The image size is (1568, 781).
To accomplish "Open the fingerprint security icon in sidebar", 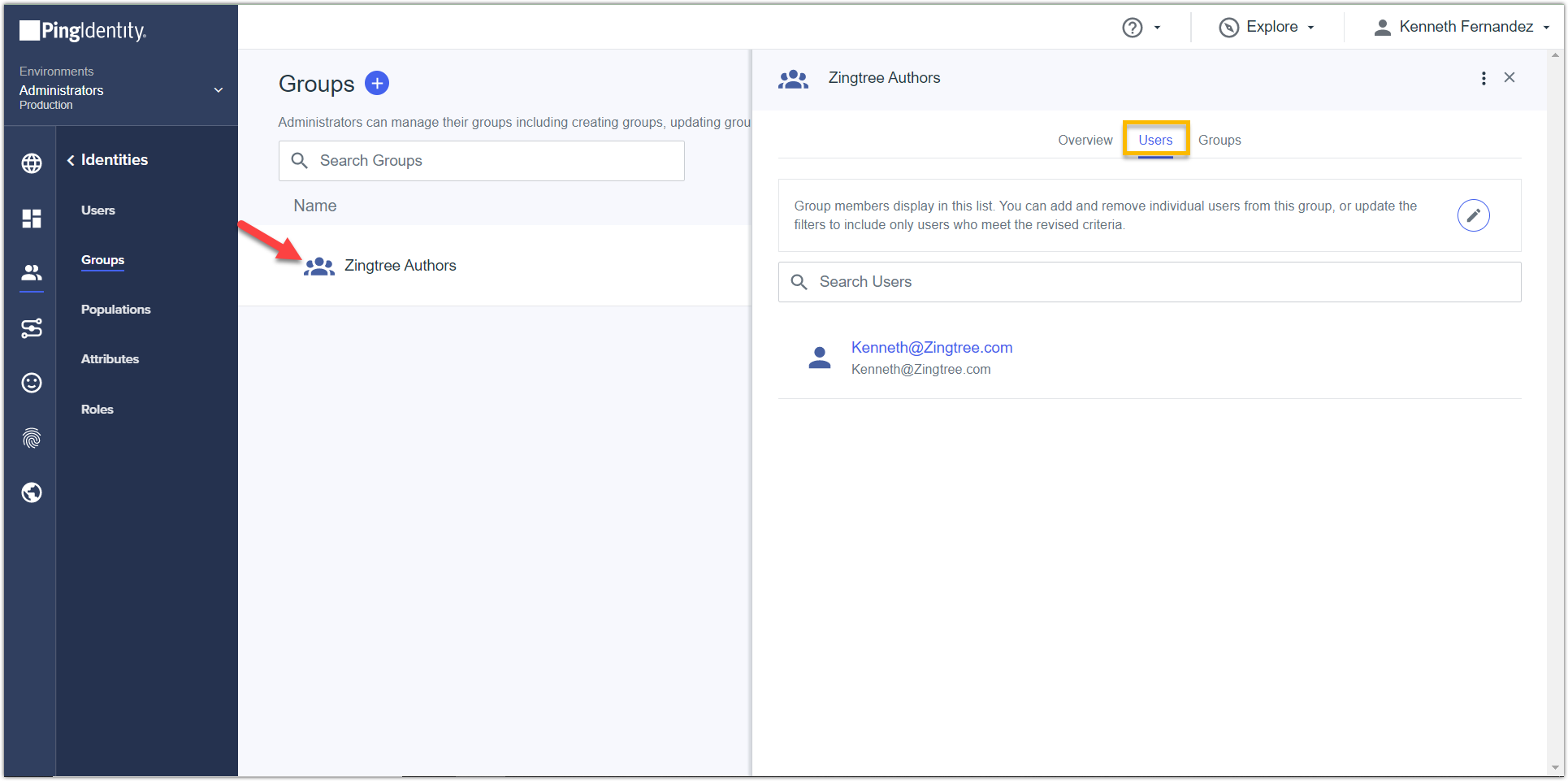I will click(x=32, y=438).
